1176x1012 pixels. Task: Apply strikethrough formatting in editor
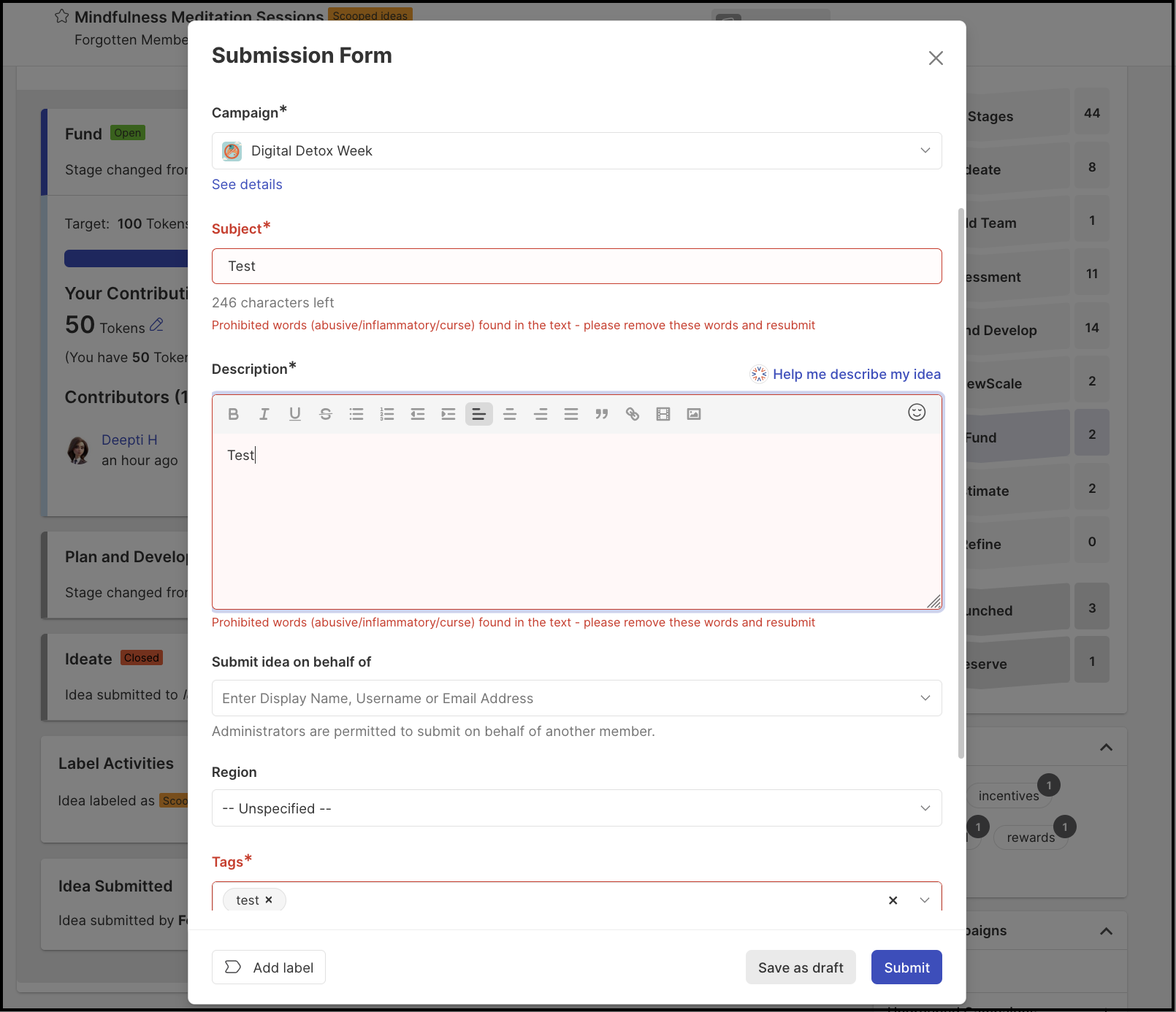click(x=326, y=414)
